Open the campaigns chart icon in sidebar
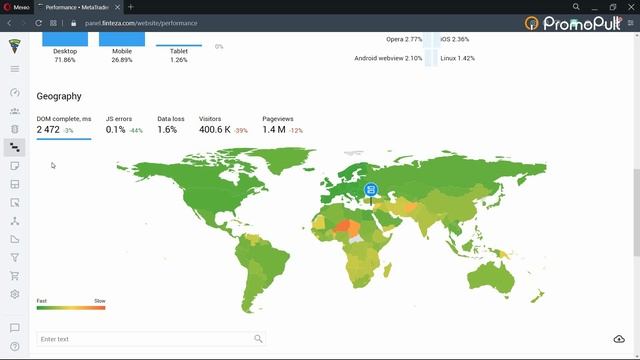 (15, 239)
